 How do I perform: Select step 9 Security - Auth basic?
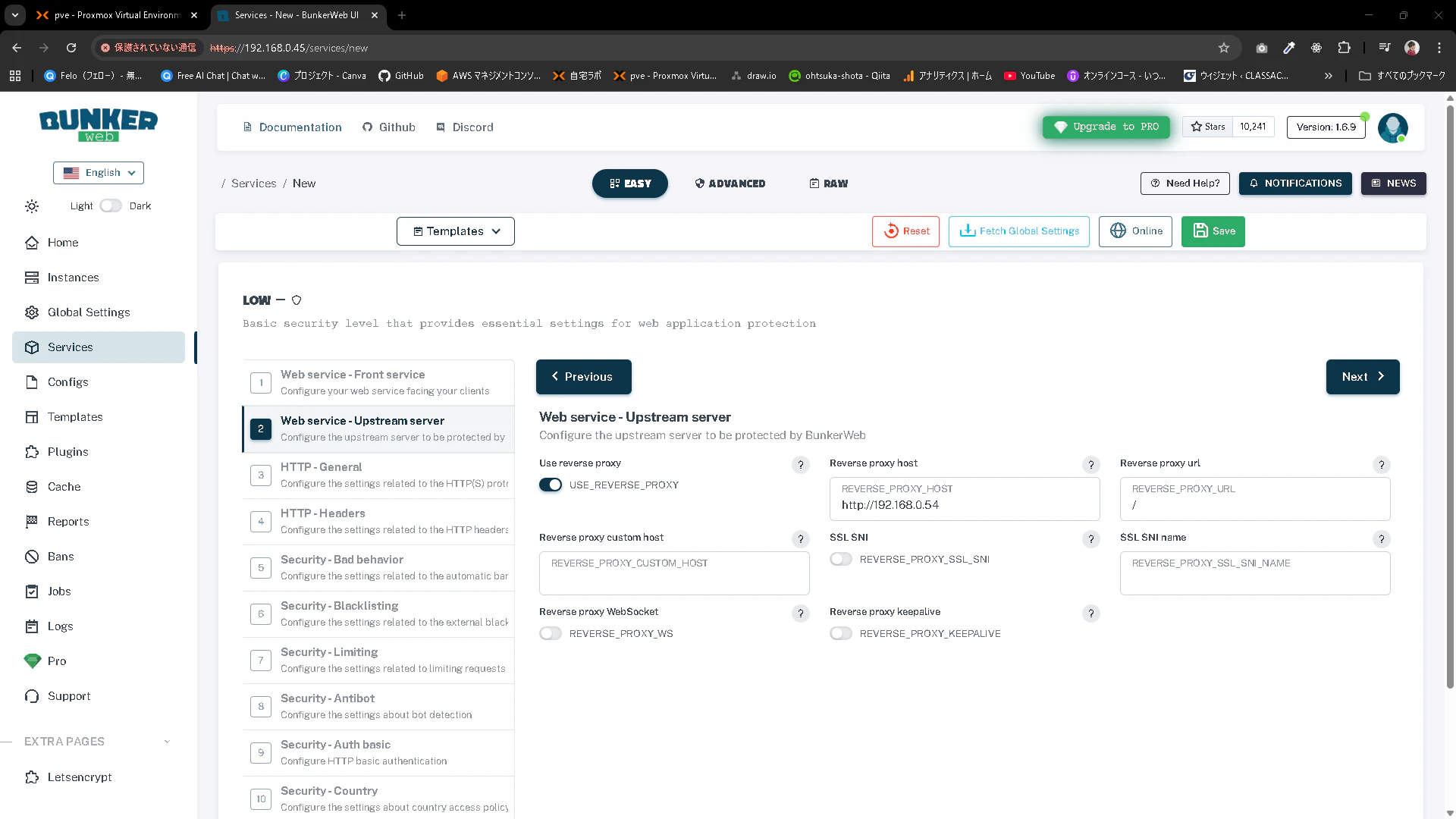(x=378, y=753)
